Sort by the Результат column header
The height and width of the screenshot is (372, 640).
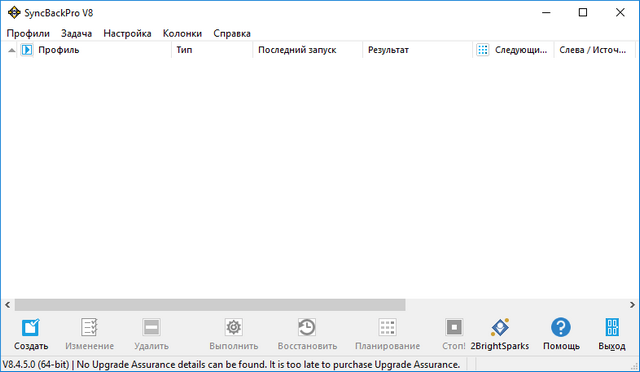(417, 50)
